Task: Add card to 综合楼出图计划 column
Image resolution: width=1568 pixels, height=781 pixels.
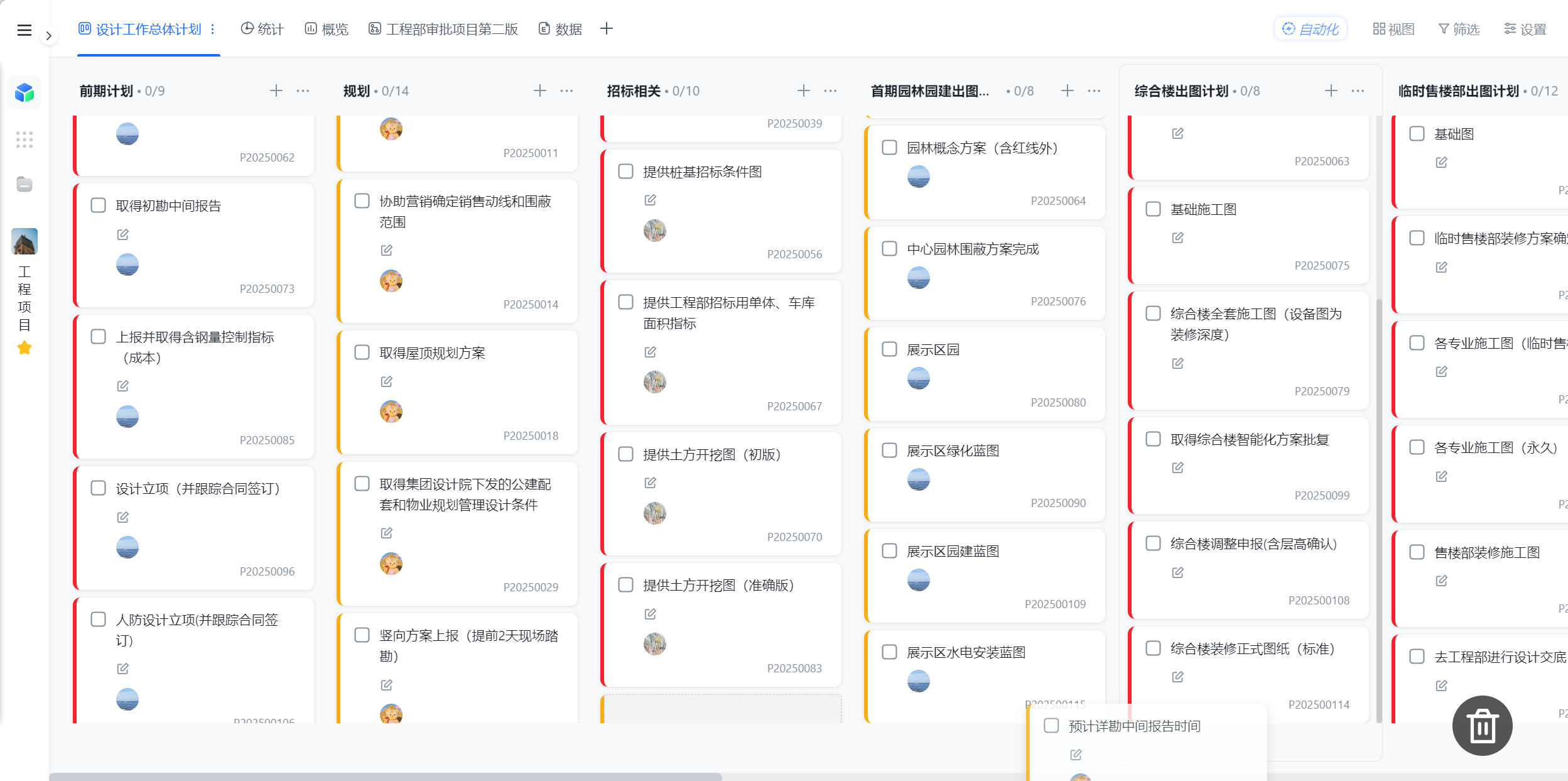Action: [x=1331, y=90]
